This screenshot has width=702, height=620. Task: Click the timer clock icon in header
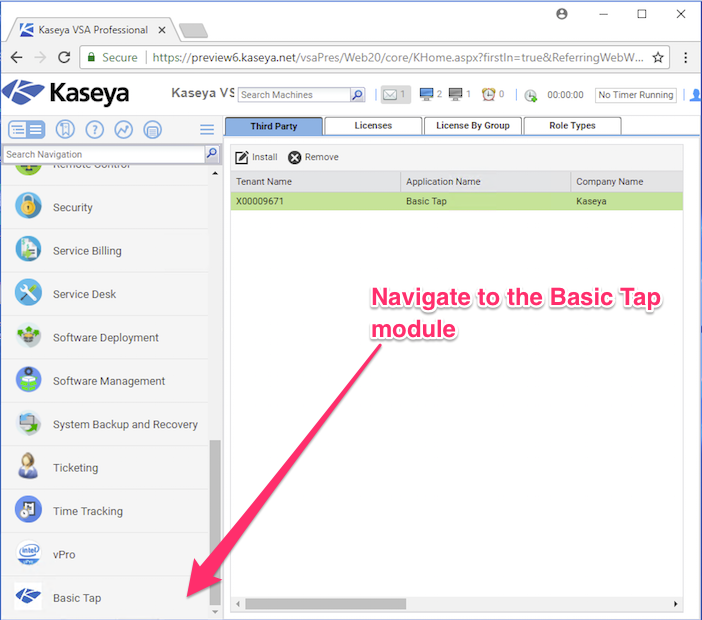(x=531, y=95)
